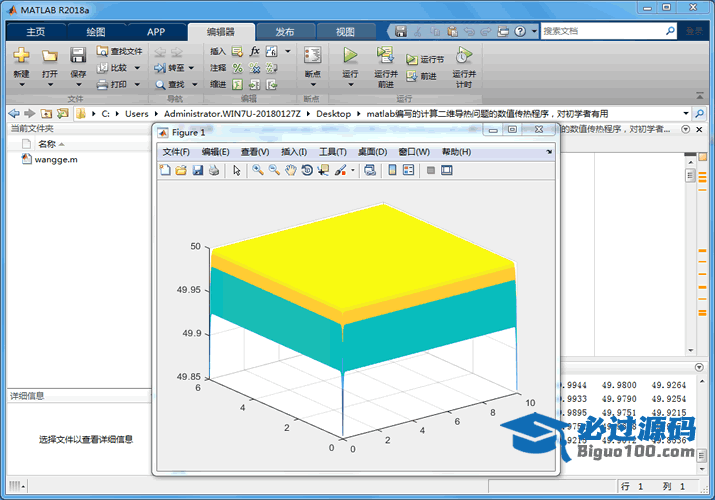
Task: Toggle the data cursor tool
Action: 323,170
